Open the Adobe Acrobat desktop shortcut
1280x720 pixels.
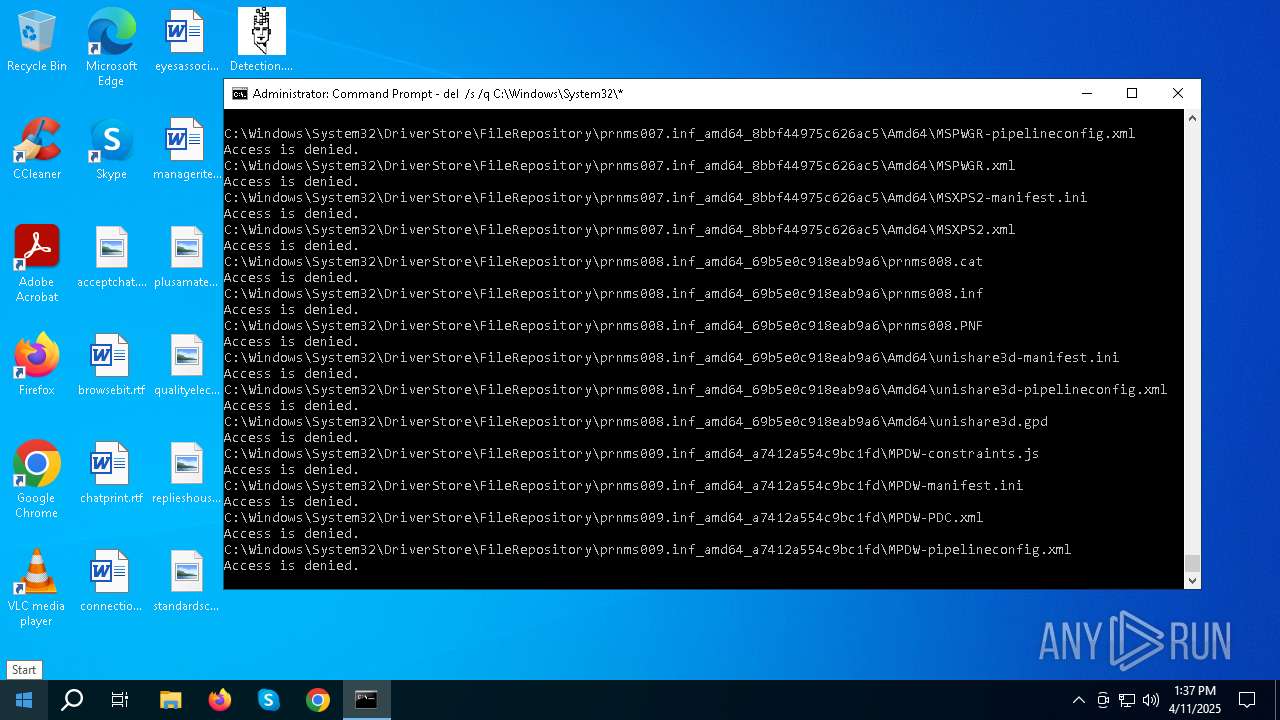tap(37, 264)
